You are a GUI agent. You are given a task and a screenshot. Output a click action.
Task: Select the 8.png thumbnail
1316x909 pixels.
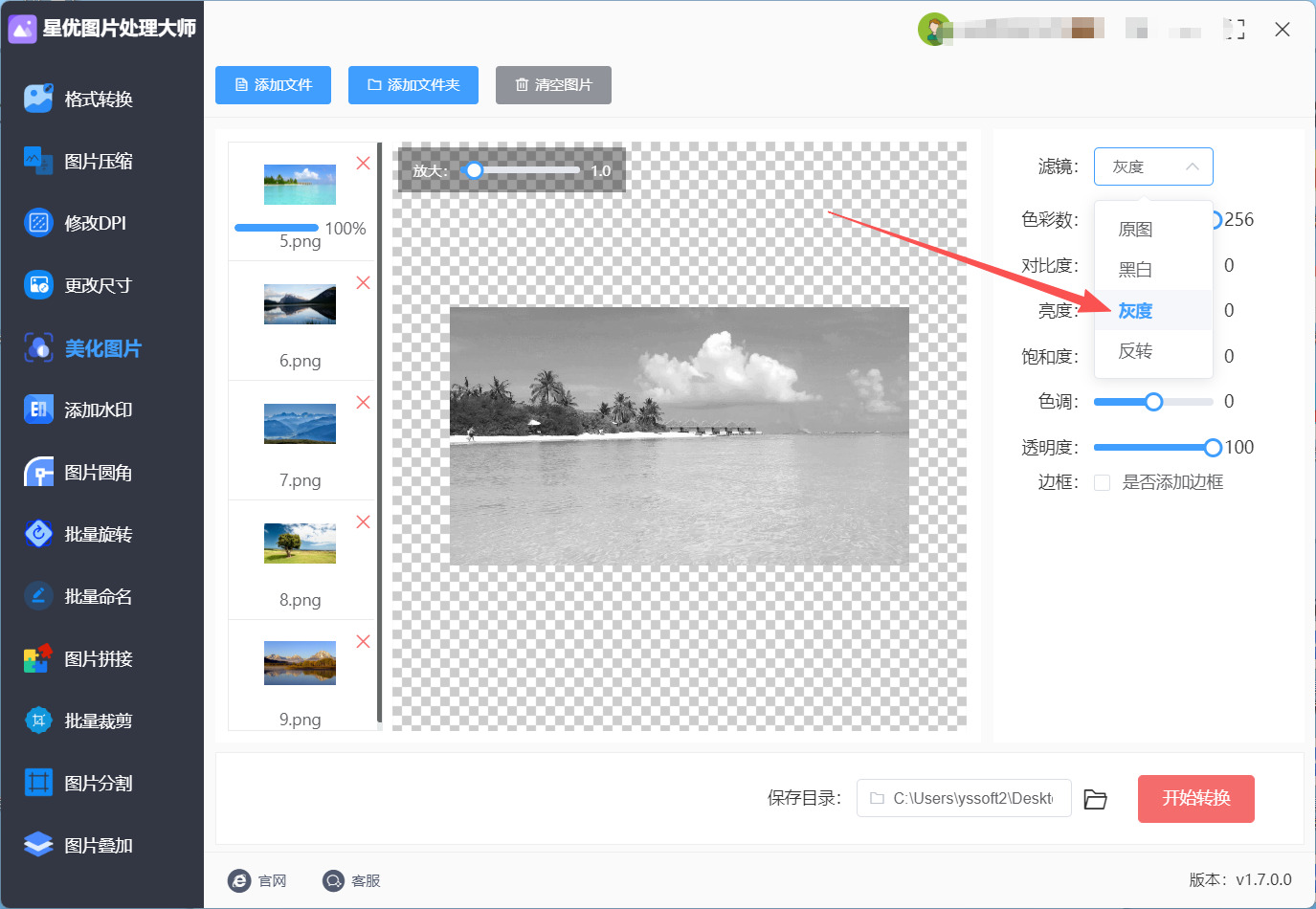pyautogui.click(x=300, y=543)
